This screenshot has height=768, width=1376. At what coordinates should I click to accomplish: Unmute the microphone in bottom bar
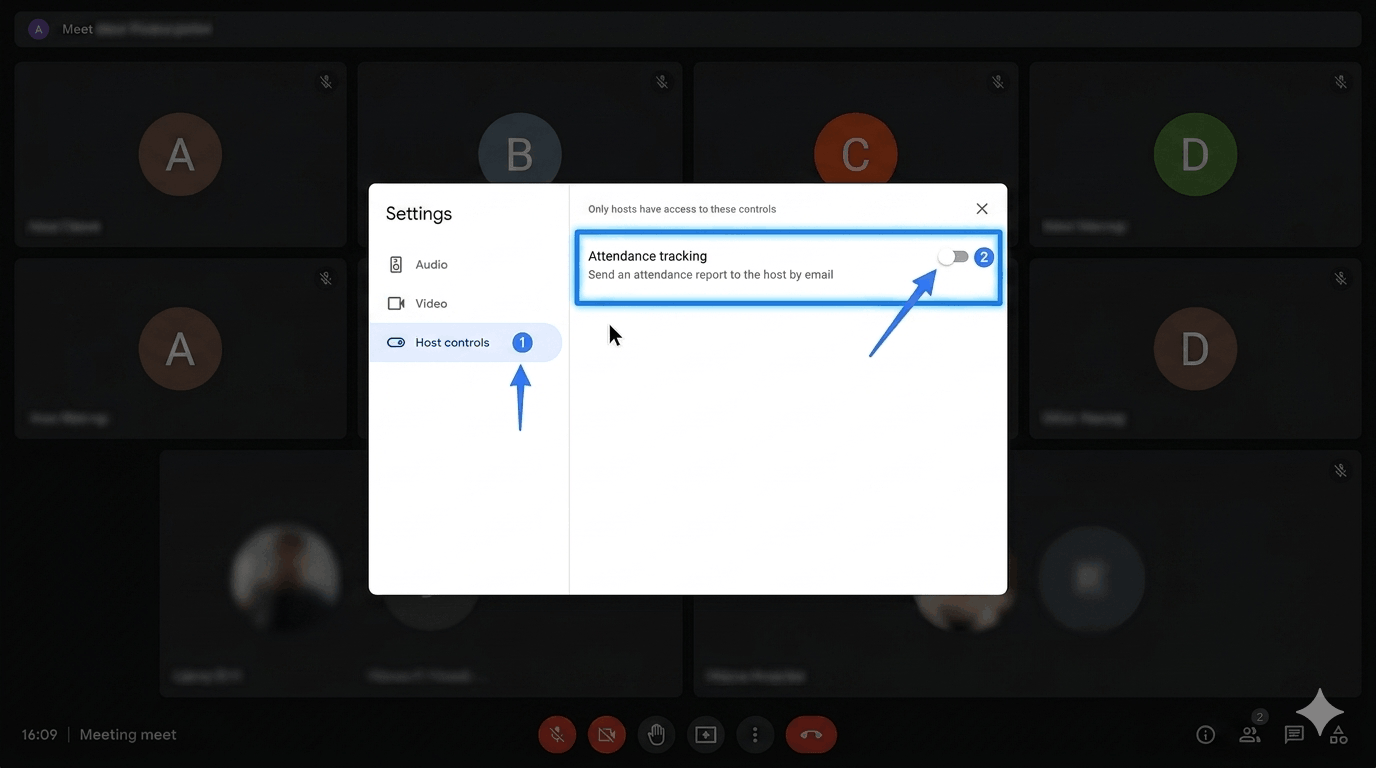557,735
